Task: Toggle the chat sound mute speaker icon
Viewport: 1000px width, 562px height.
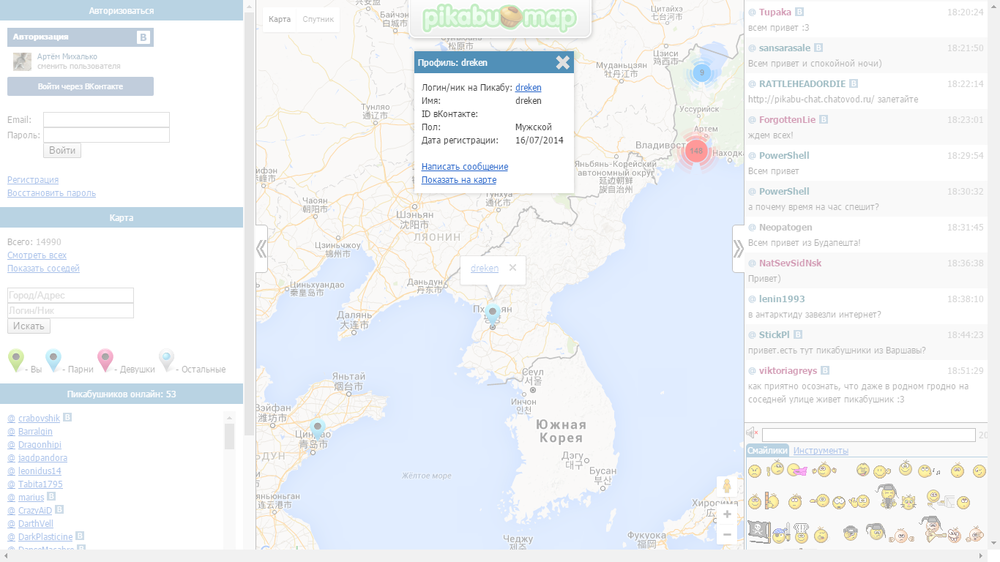Action: [x=752, y=433]
